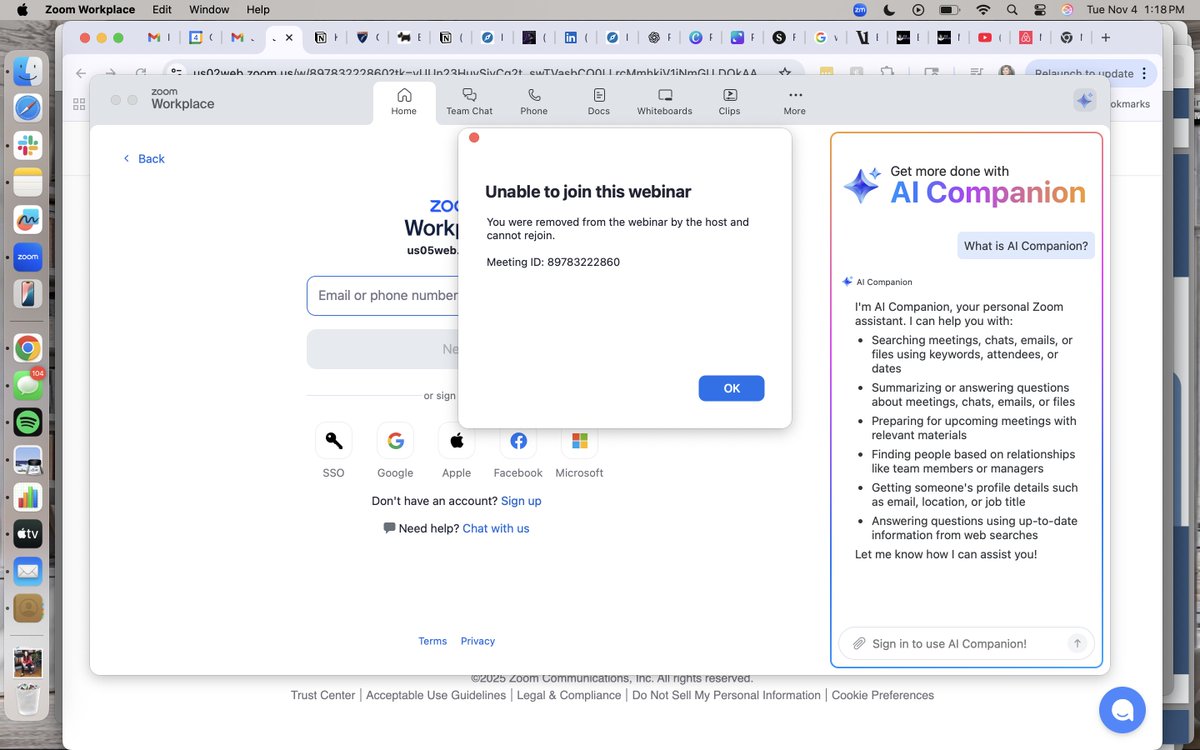Viewport: 1200px width, 750px height.
Task: Open Apple TV from the Dock
Action: pos(28,534)
